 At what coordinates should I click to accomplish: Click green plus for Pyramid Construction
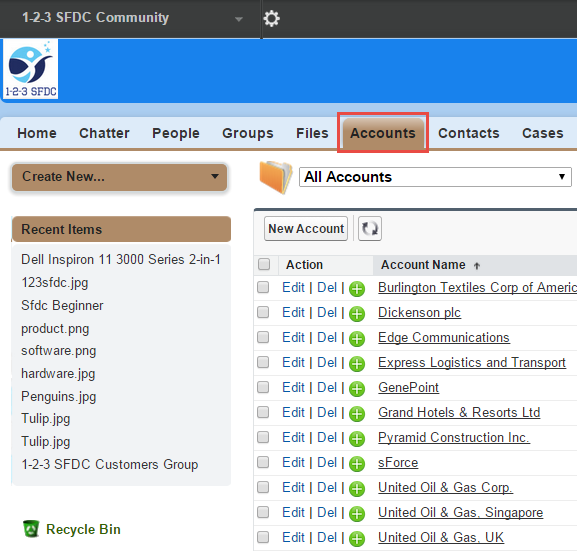[357, 439]
